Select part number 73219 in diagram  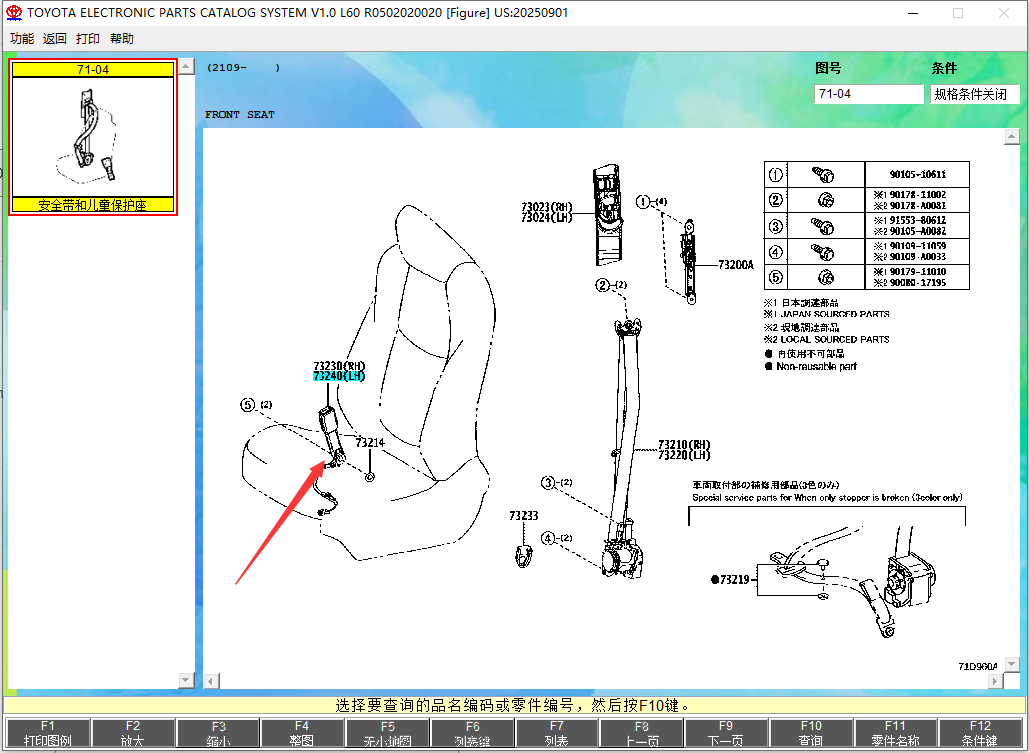[734, 580]
